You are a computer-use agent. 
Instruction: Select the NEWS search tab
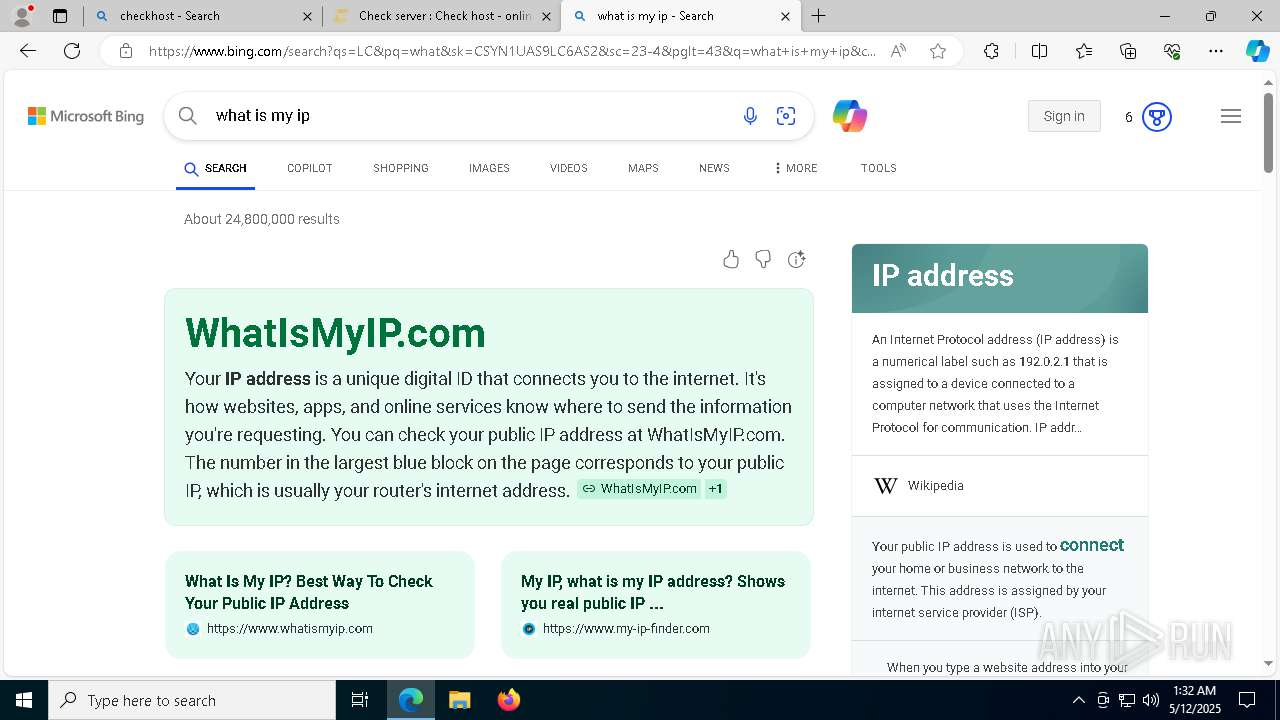point(714,168)
